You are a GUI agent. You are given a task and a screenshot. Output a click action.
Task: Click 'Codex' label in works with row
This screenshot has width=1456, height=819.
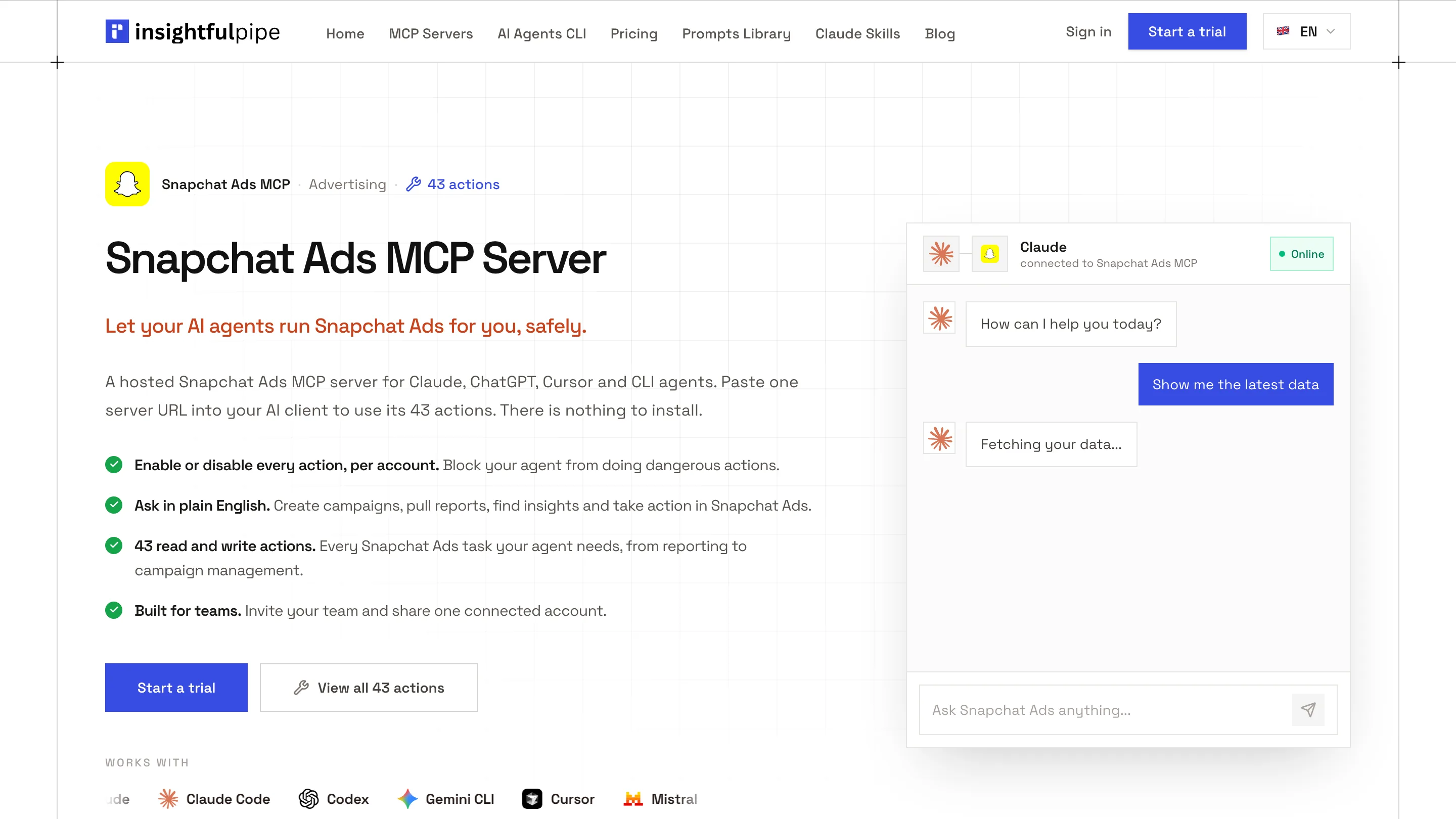coord(348,799)
